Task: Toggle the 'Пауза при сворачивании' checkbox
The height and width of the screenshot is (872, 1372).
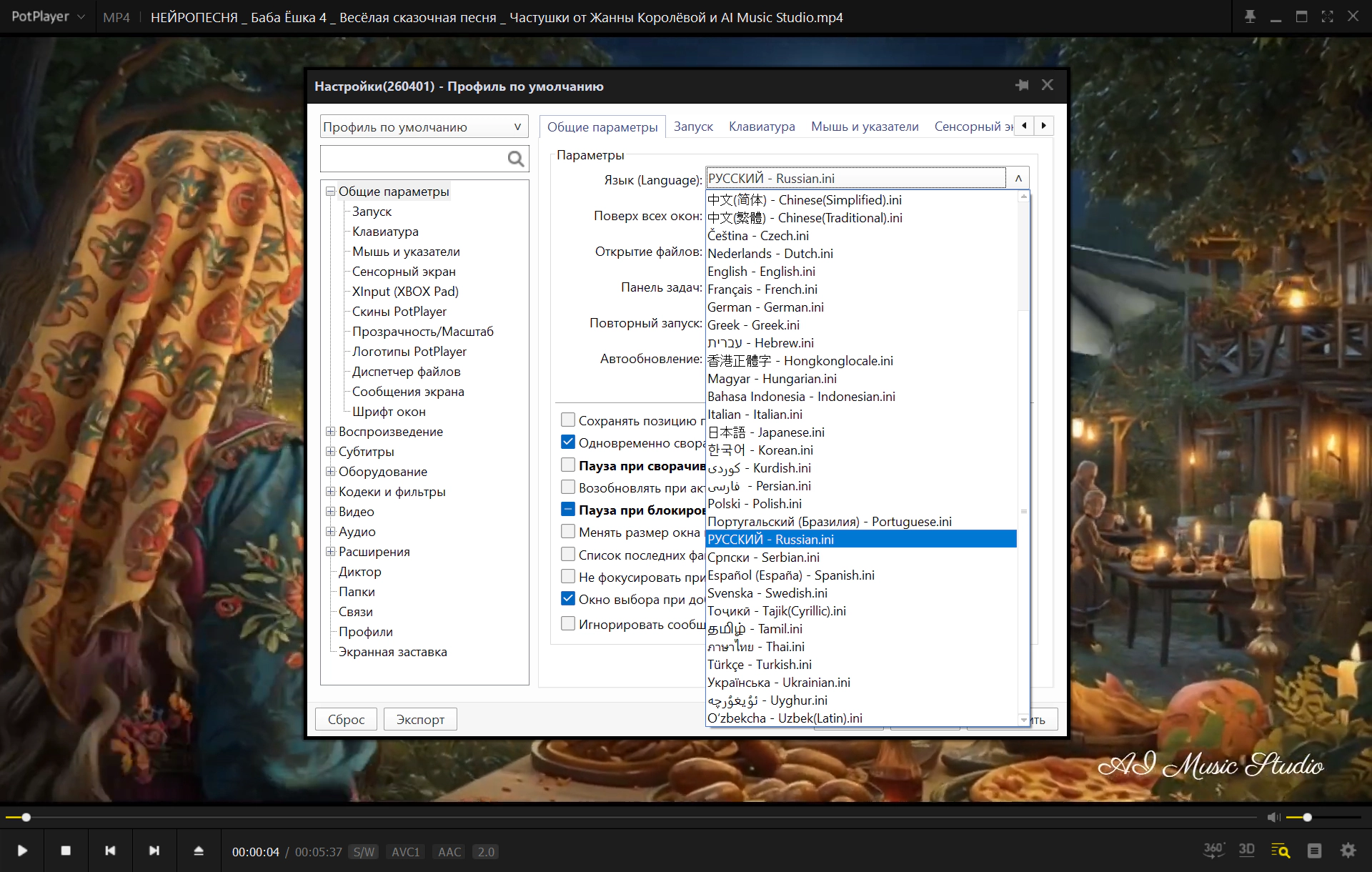Action: [x=568, y=465]
